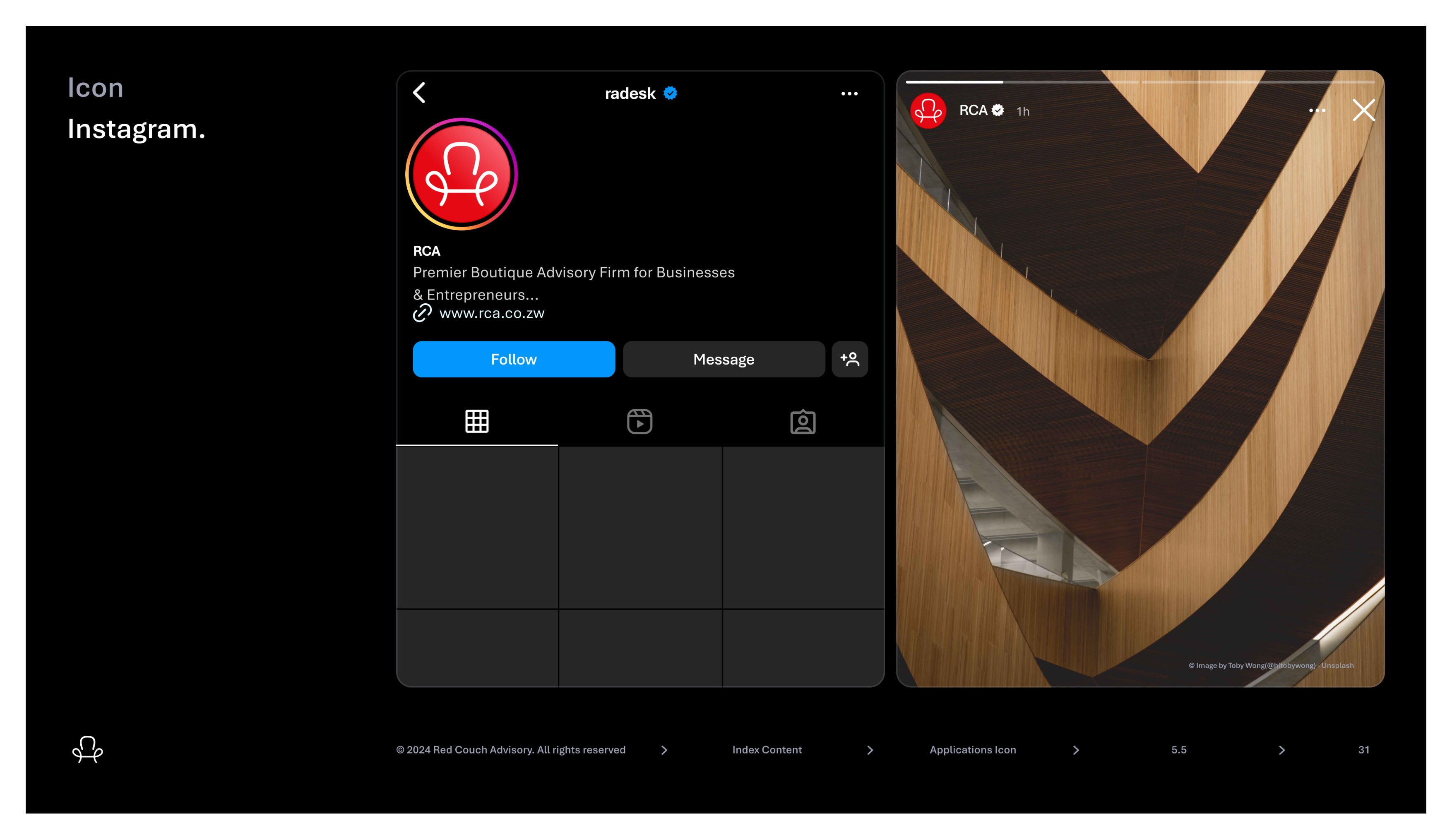Click chevron after copyright footer text
The height and width of the screenshot is (840, 1452).
[x=664, y=750]
